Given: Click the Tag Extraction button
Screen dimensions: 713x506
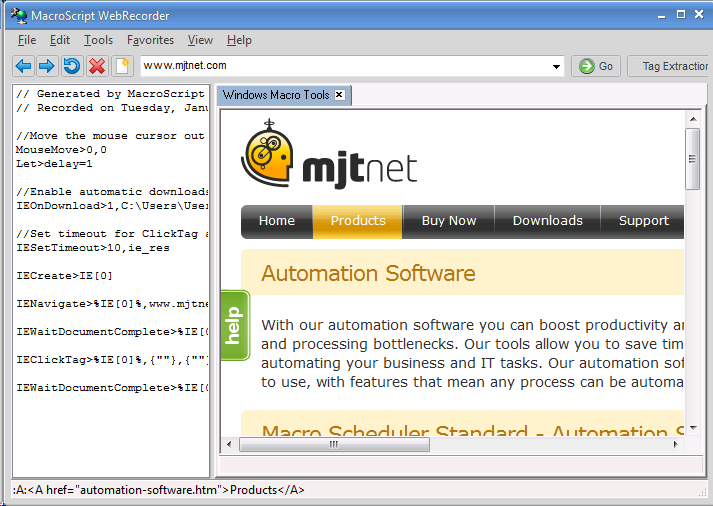Looking at the screenshot, I should click(669, 66).
